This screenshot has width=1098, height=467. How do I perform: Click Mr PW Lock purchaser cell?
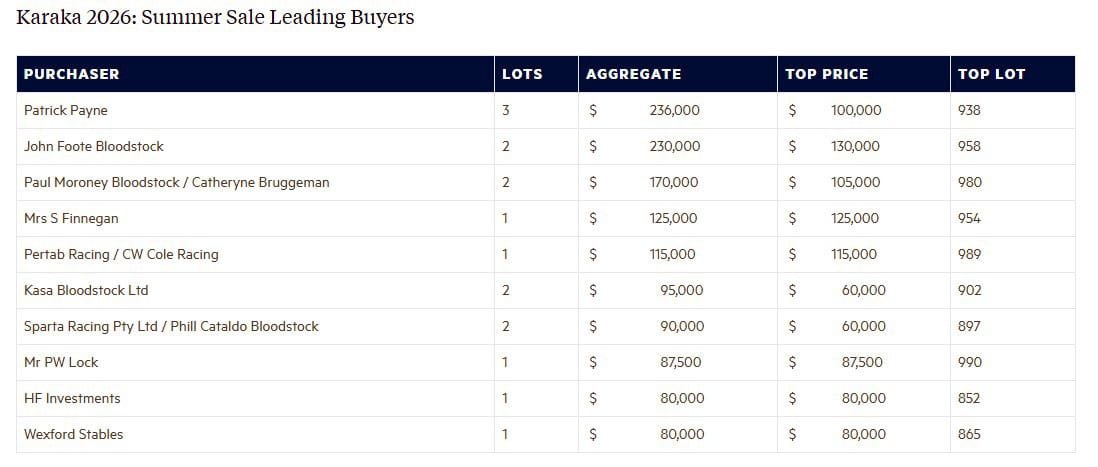click(x=61, y=362)
